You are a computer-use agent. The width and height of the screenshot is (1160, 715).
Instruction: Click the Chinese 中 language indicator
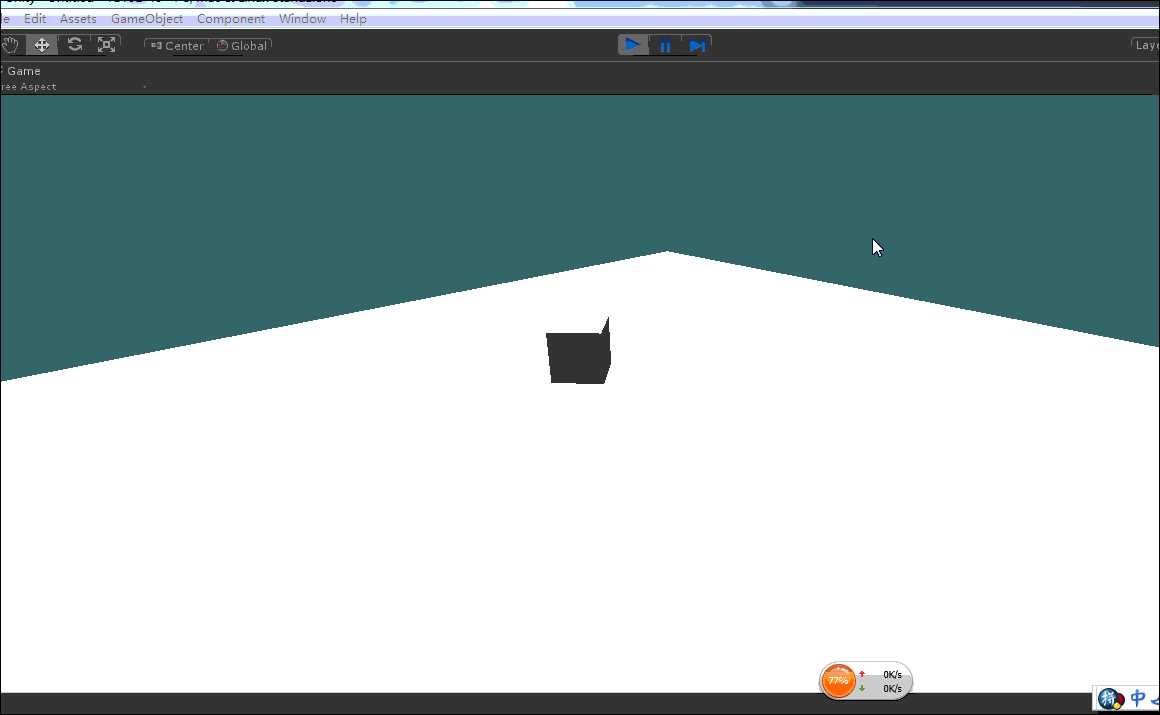[1138, 698]
